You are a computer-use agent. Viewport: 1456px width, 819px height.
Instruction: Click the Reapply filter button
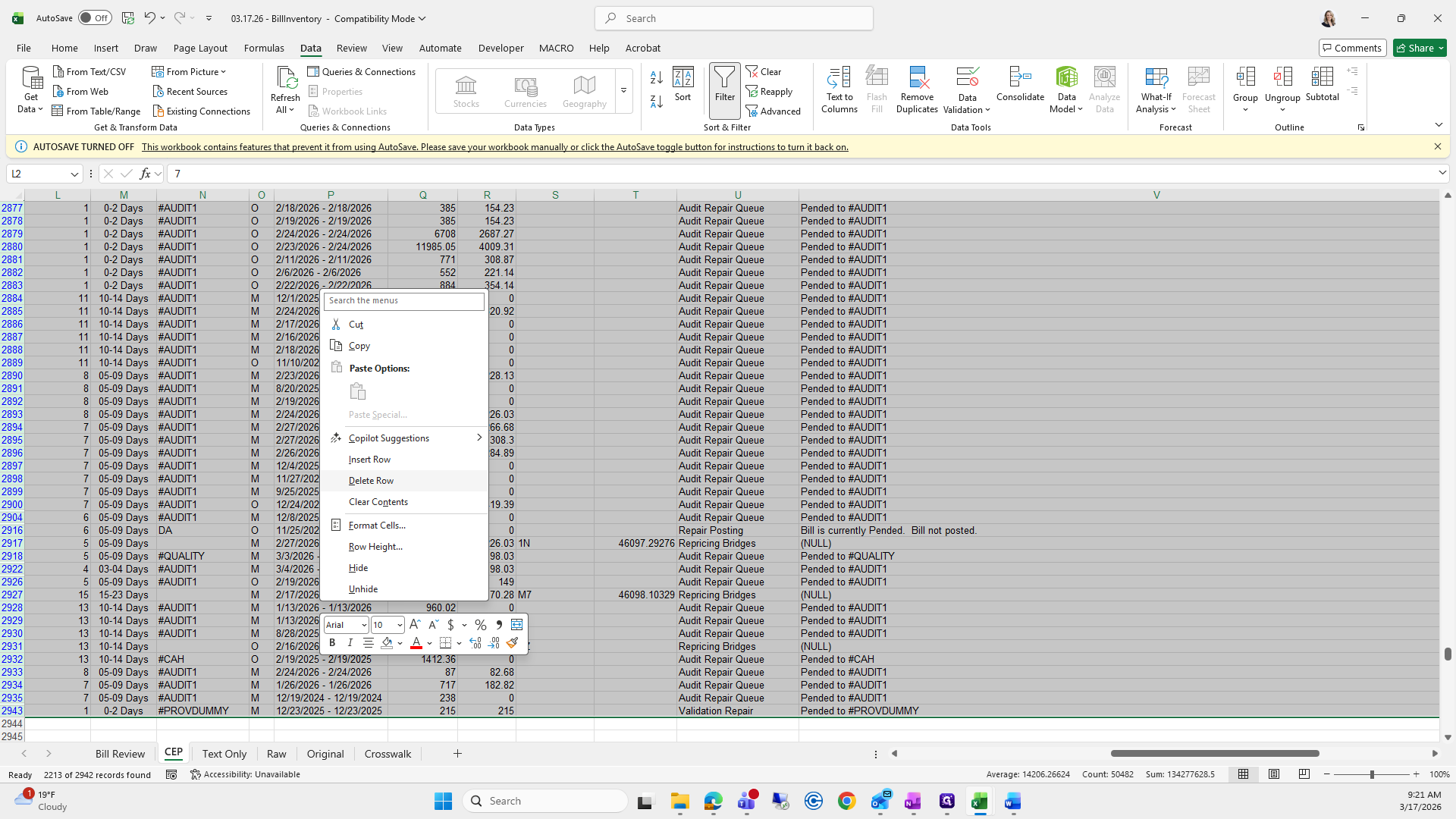pos(769,91)
